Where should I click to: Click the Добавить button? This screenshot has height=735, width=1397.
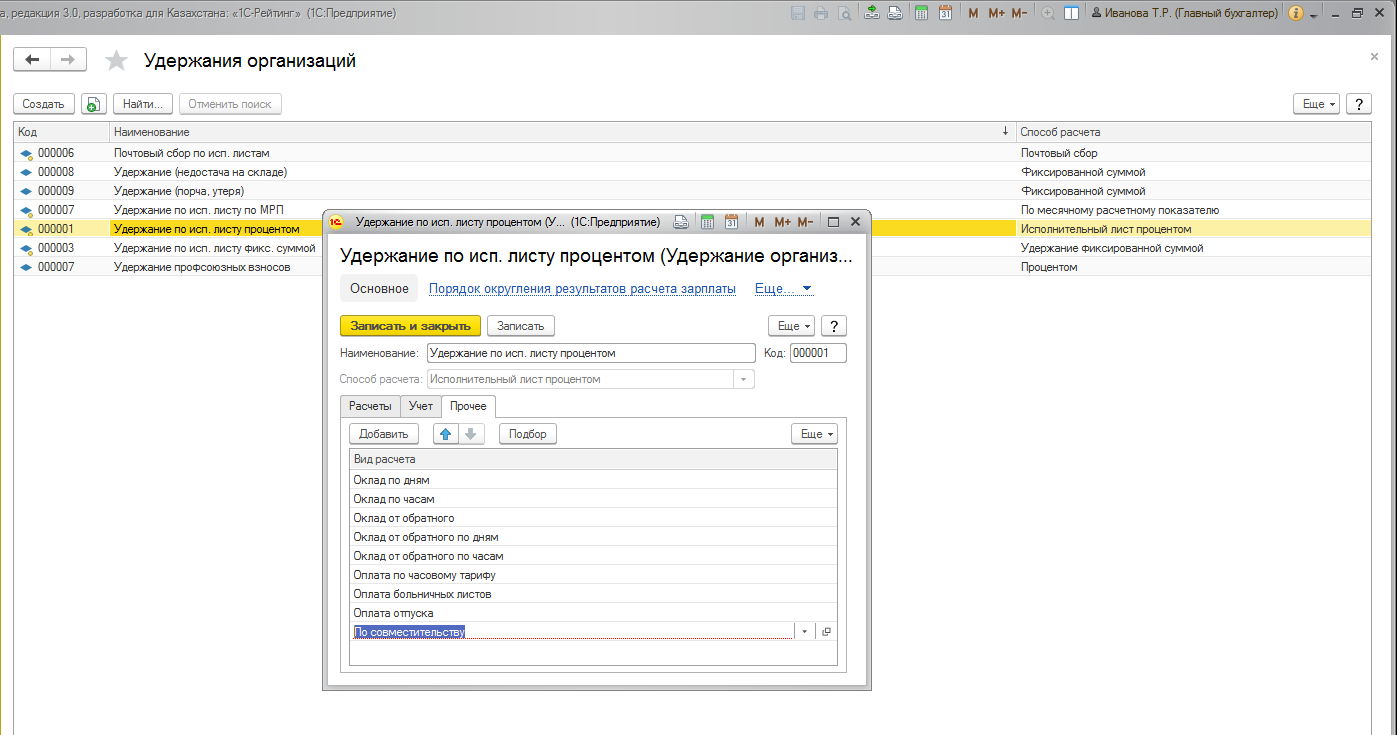tap(384, 434)
